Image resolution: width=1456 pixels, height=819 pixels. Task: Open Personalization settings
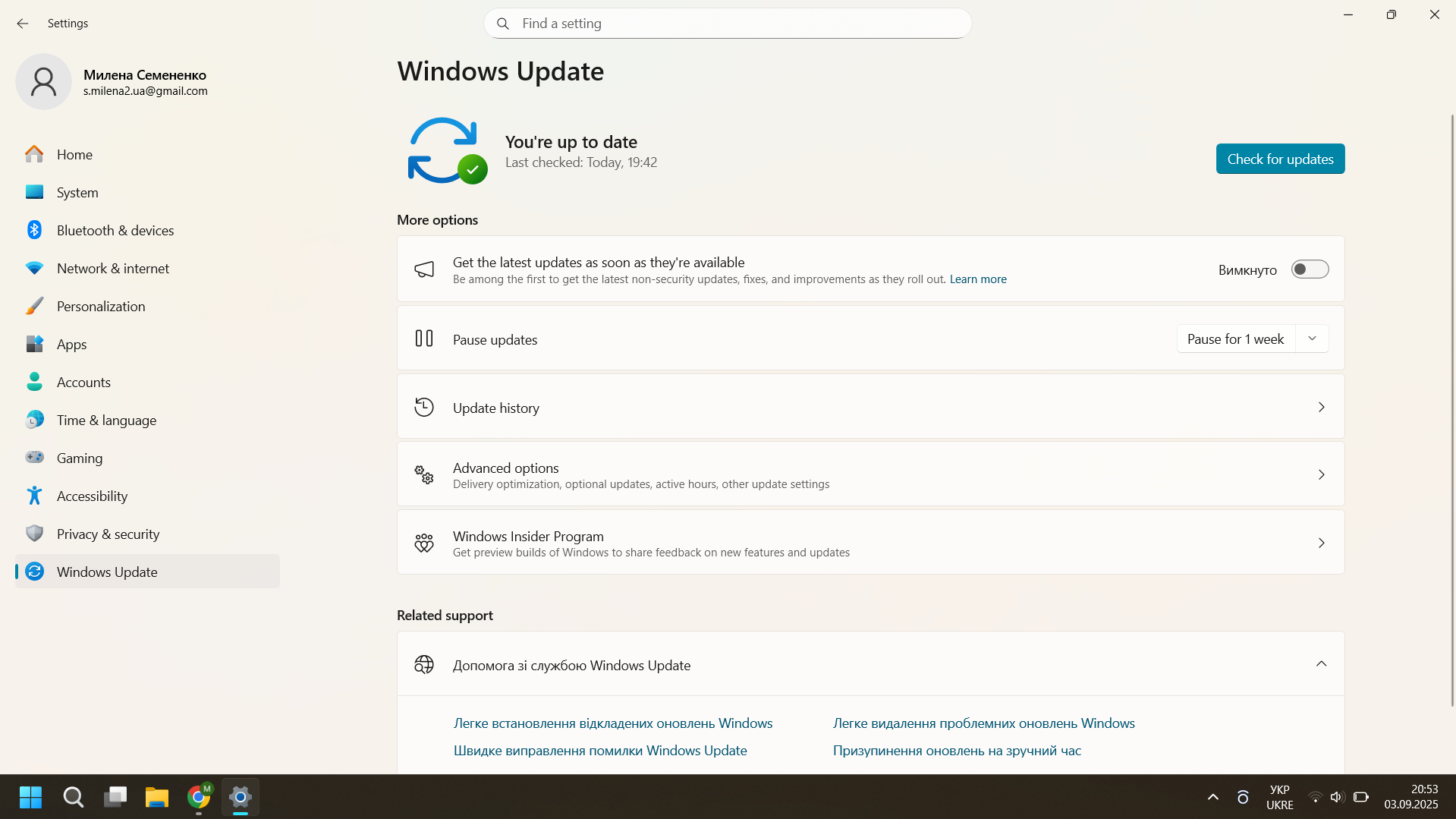point(147,306)
